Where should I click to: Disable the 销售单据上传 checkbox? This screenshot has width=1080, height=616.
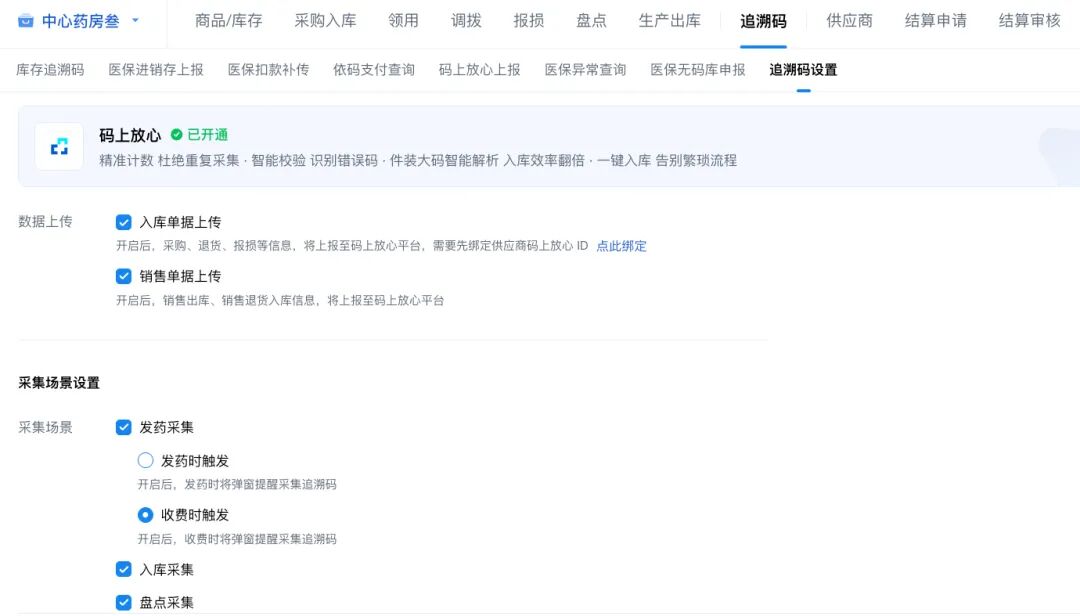click(124, 276)
